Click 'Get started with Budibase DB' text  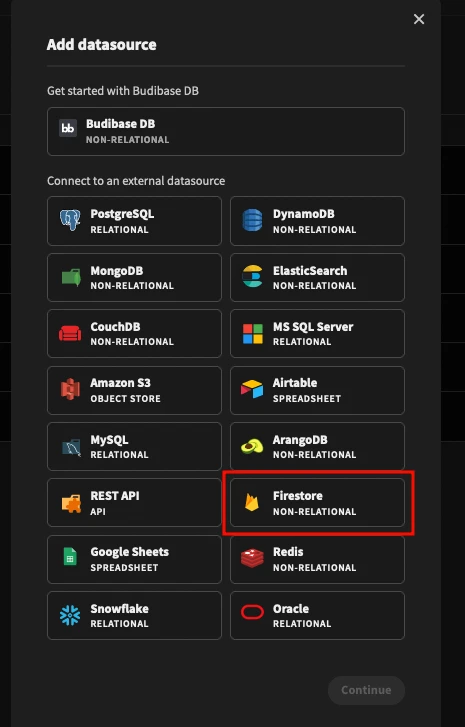point(123,91)
